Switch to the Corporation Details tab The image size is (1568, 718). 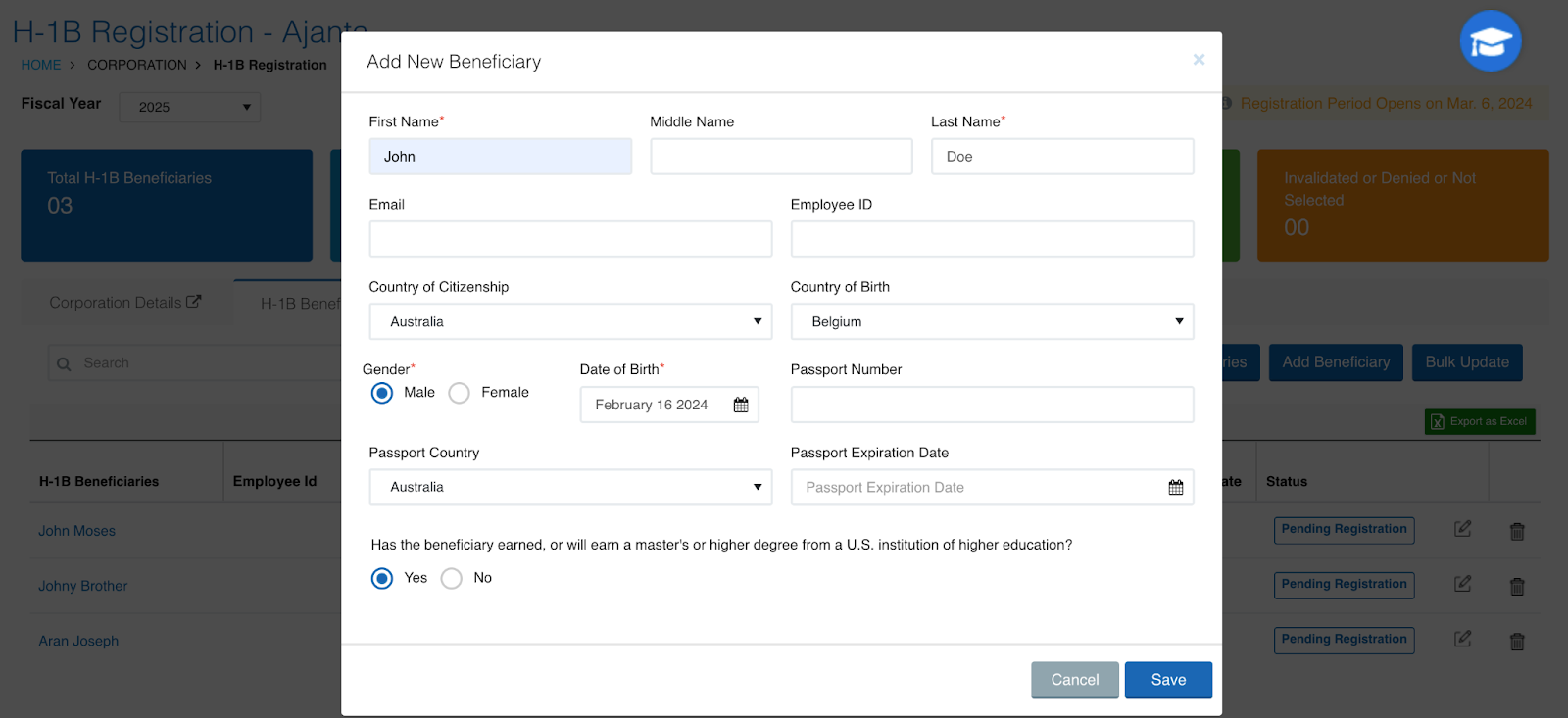pos(124,303)
